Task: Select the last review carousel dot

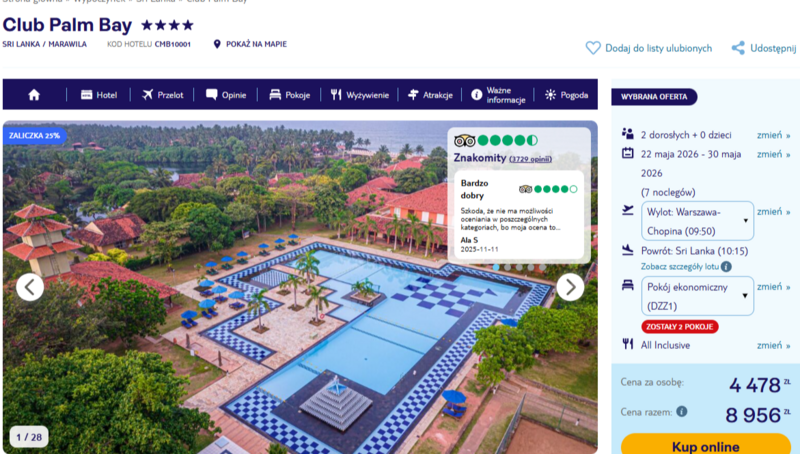Action: (x=542, y=267)
